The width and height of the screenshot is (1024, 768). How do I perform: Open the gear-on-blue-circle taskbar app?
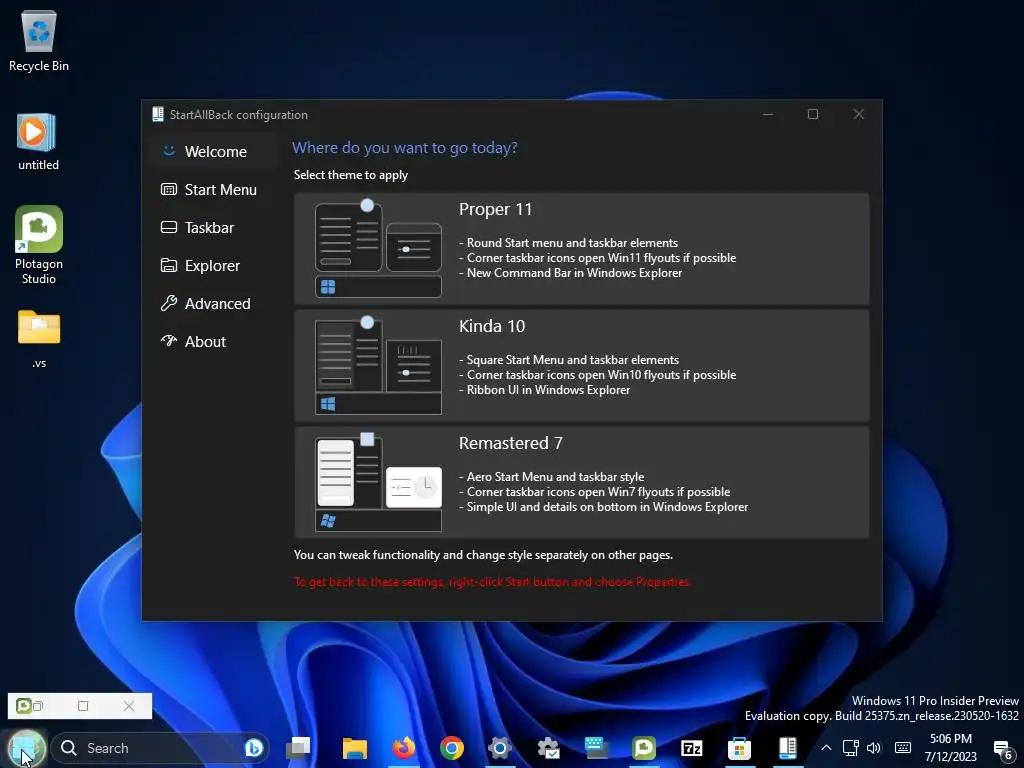[500, 748]
